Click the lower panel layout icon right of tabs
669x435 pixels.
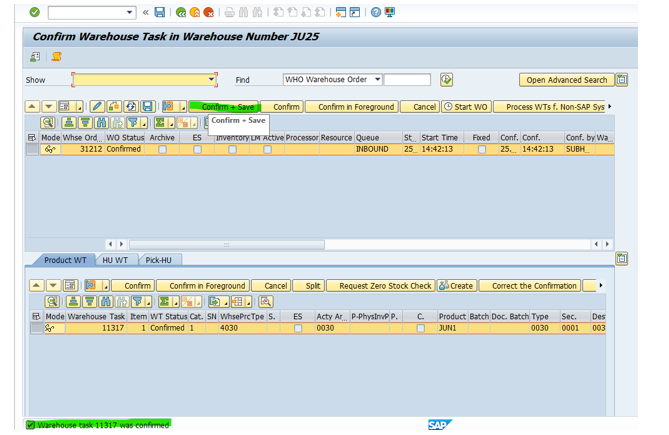[622, 258]
